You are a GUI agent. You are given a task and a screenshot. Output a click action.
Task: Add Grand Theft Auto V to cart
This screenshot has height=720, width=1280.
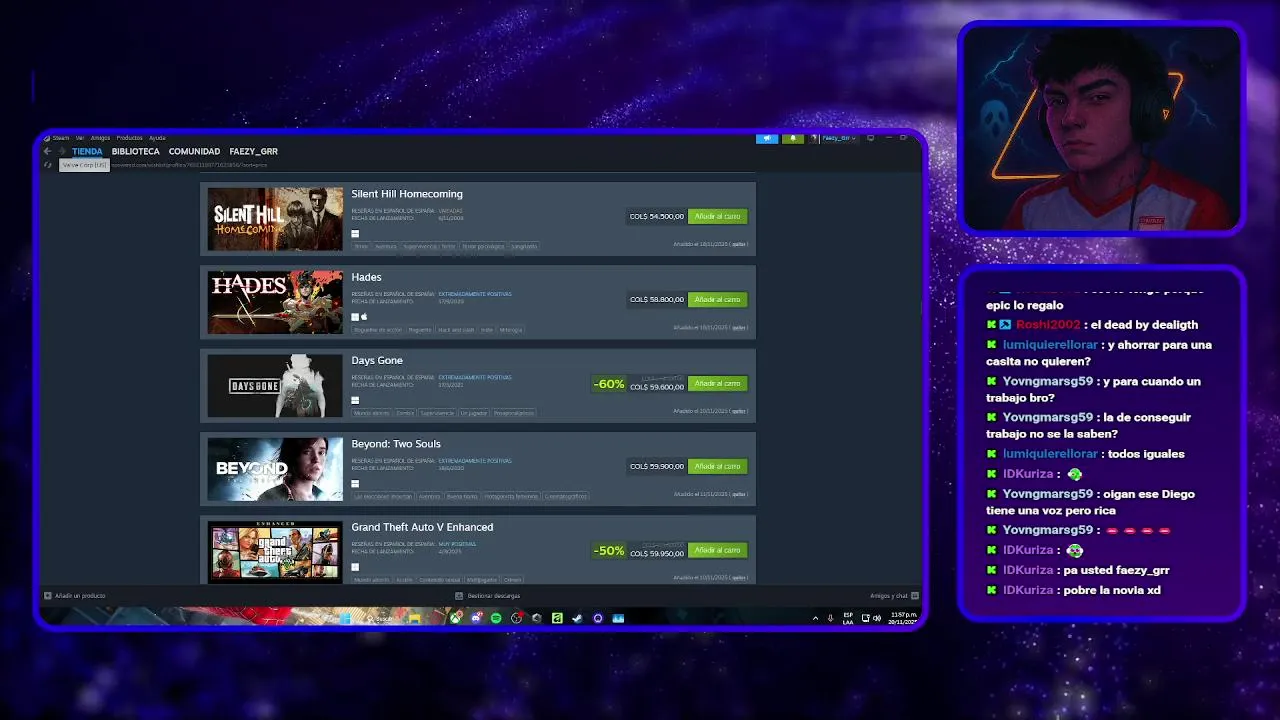point(717,550)
